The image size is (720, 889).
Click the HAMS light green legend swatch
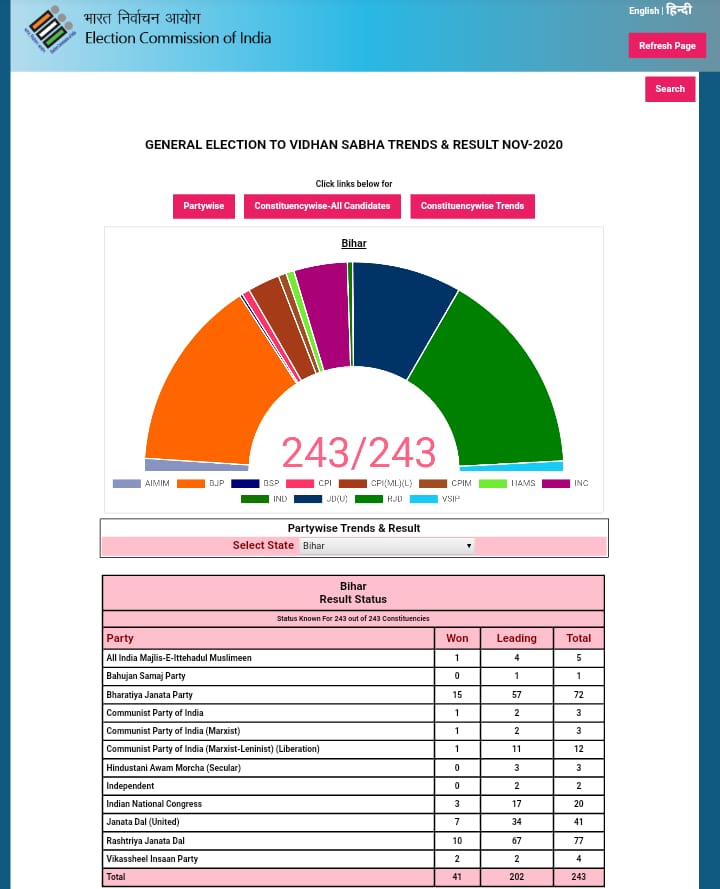[x=493, y=484]
